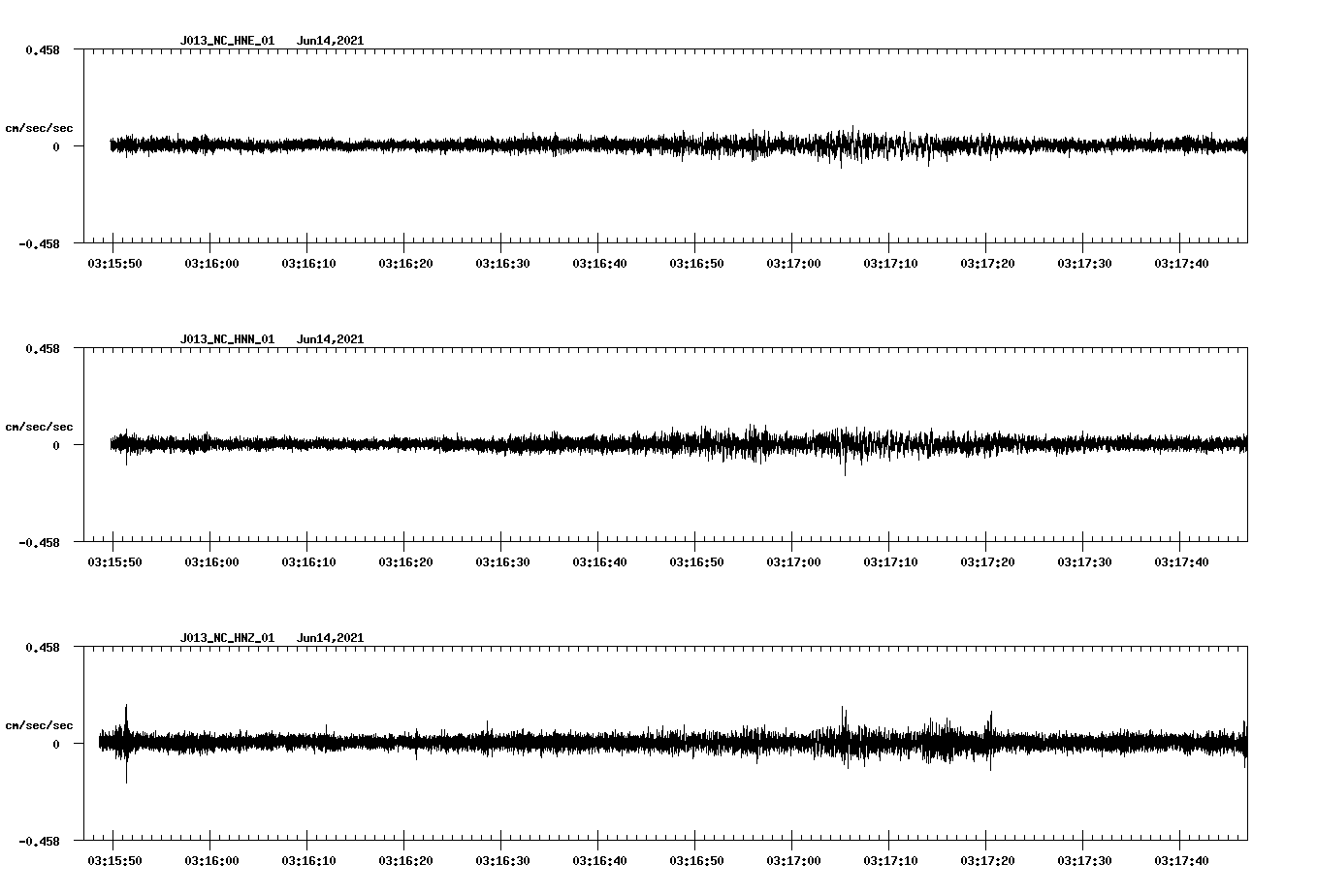
Task: Click the 0.458 upper limit on HNE chart
Action: [x=43, y=49]
